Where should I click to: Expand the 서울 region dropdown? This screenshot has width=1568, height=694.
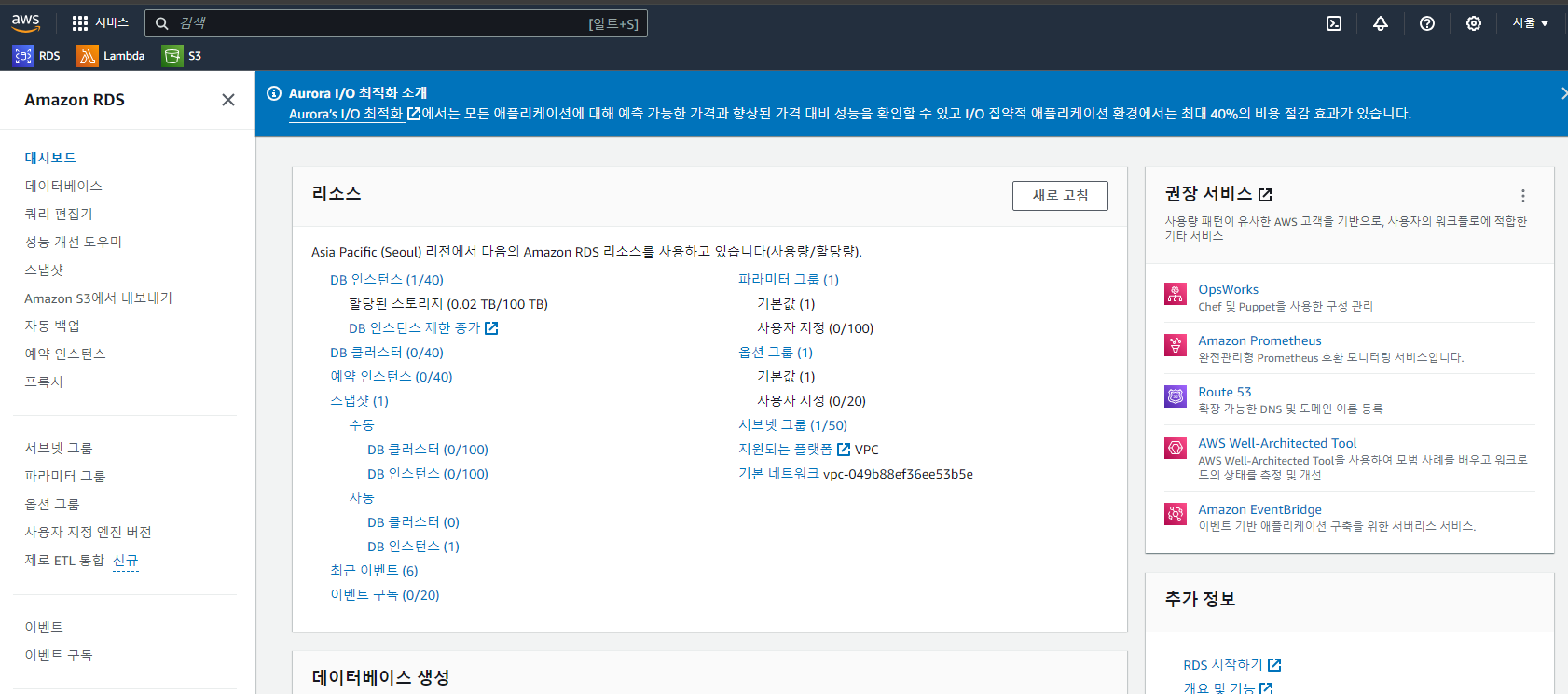[1530, 23]
